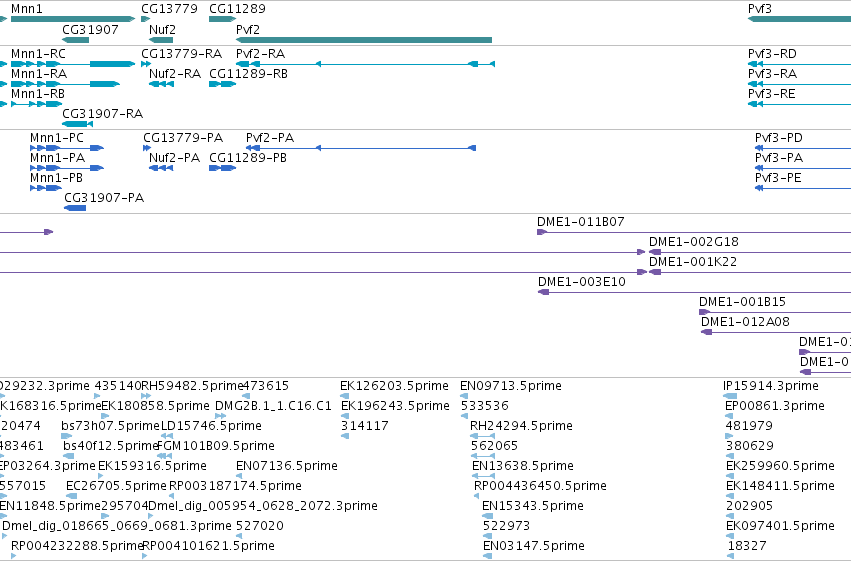Select the Nuf2-PA protein arrows
851x561 pixels.
tap(161, 168)
